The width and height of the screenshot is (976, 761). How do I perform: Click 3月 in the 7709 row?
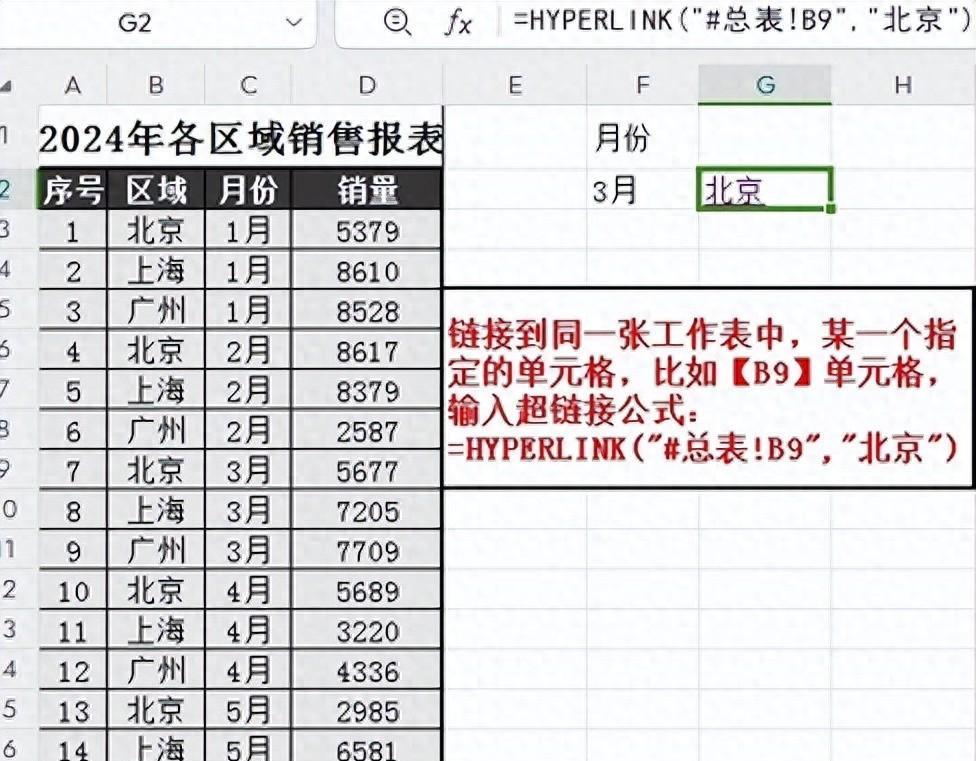click(x=248, y=551)
